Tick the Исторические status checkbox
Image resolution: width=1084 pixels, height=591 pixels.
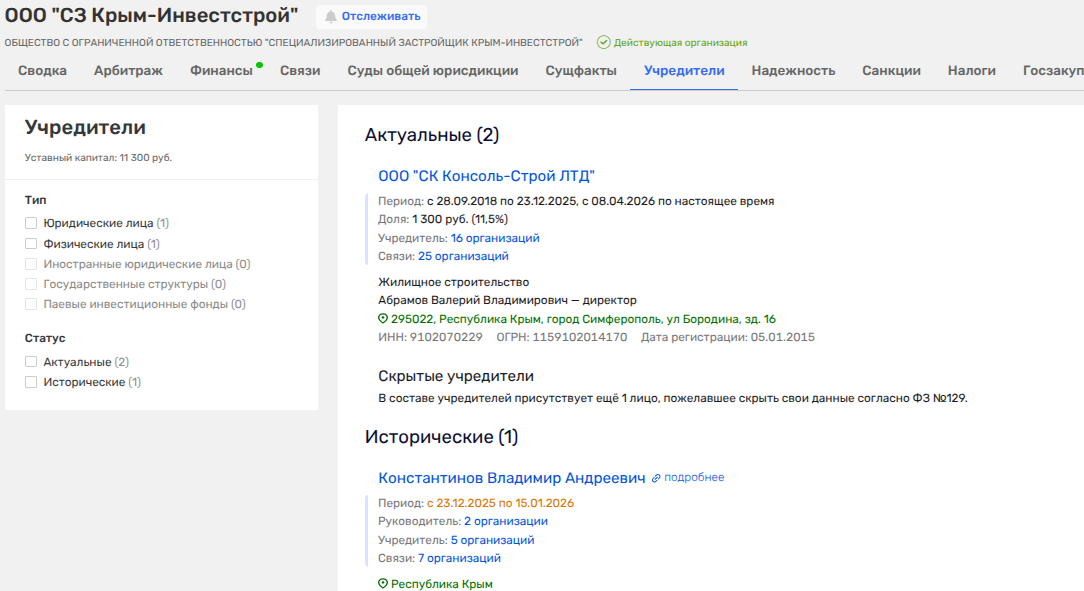coord(31,382)
